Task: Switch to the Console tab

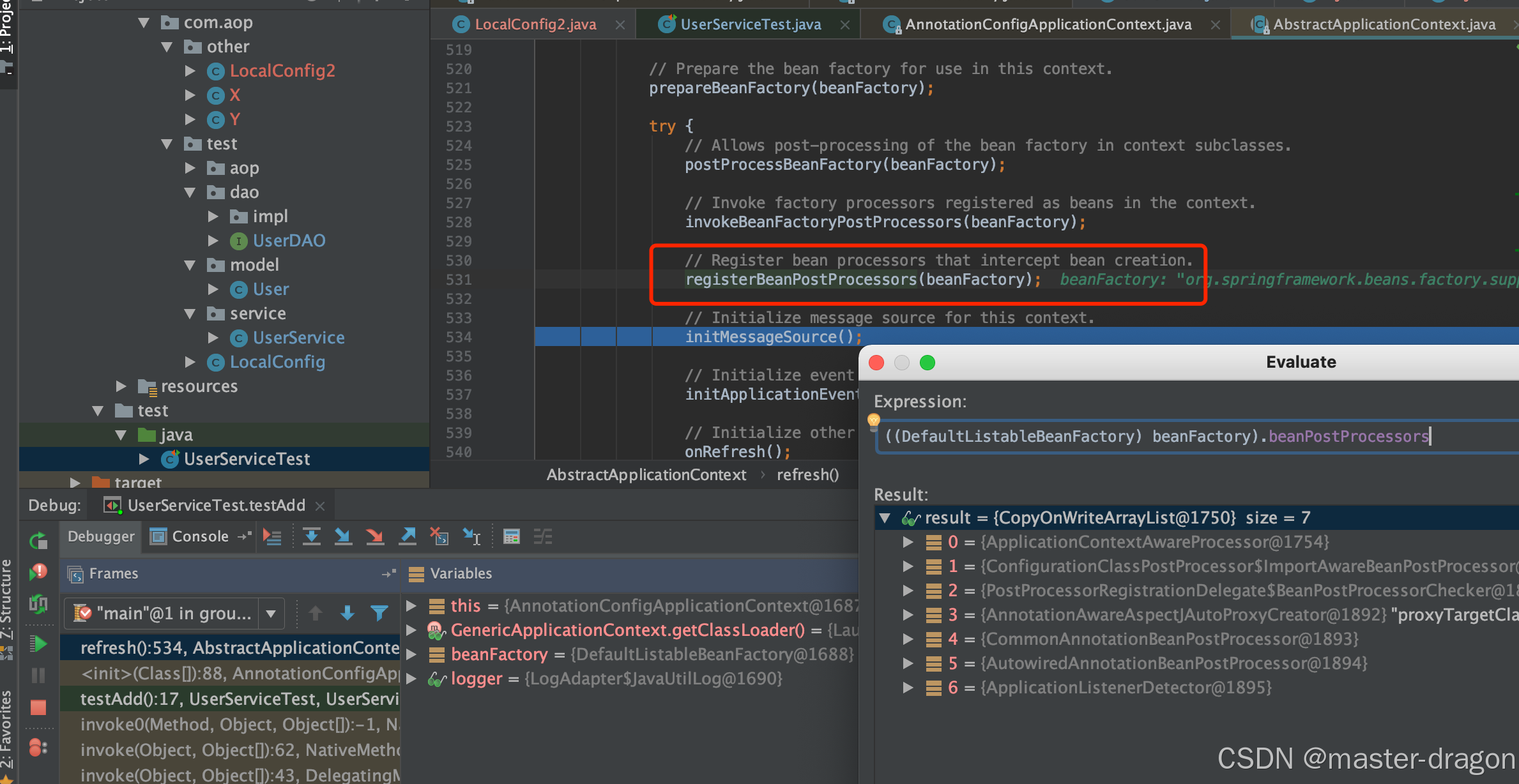Action: point(199,536)
